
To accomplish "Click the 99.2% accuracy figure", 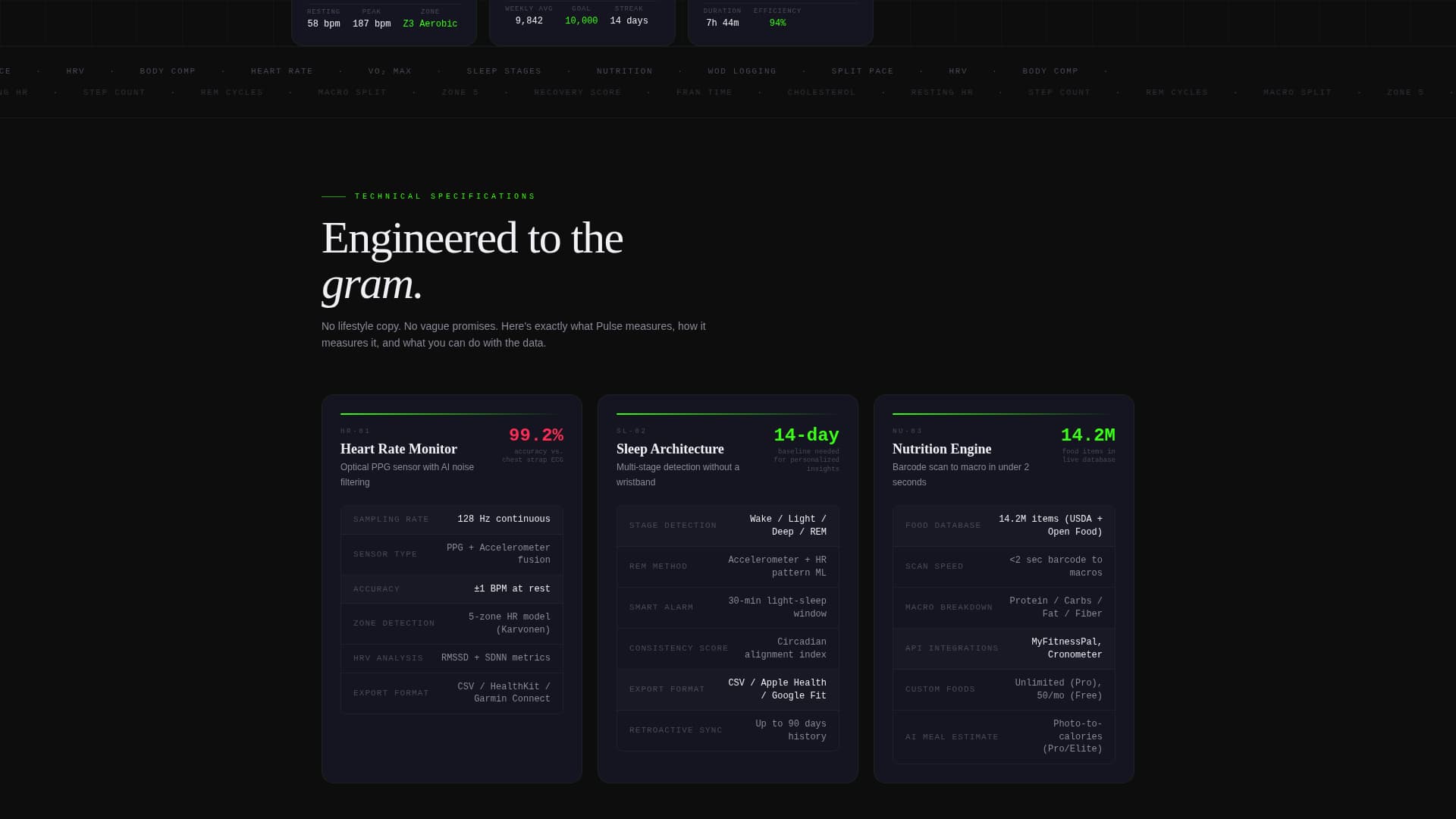I will point(536,435).
